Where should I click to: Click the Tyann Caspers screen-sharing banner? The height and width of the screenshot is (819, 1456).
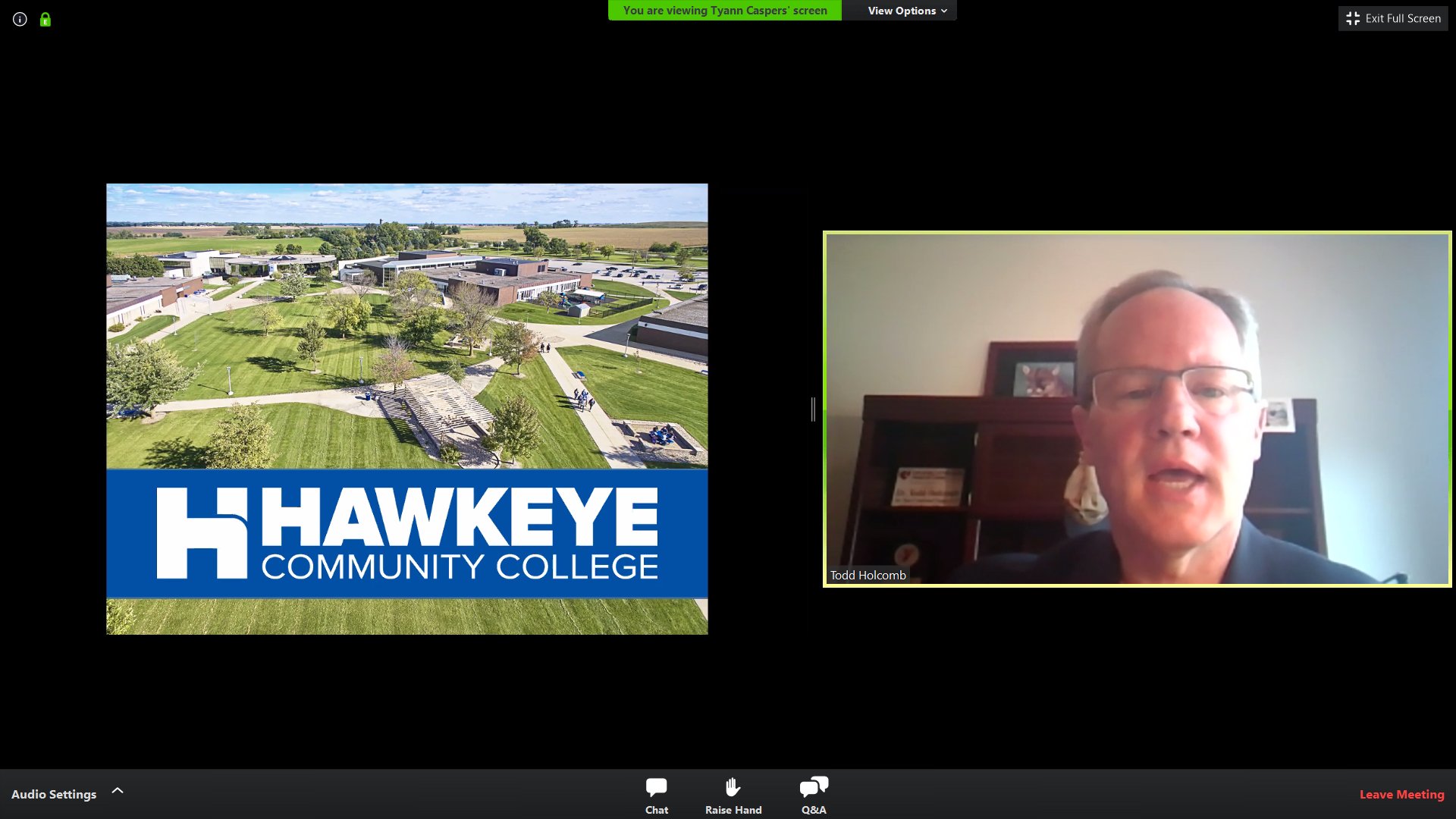[724, 10]
